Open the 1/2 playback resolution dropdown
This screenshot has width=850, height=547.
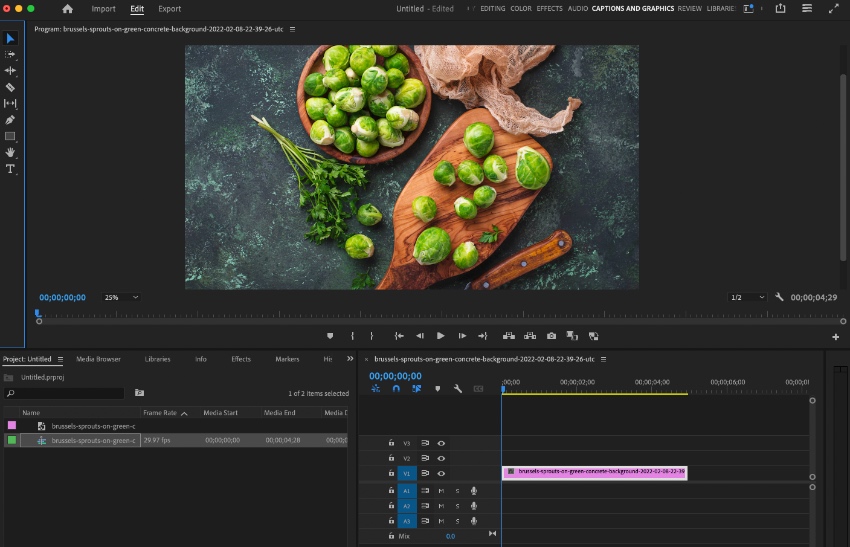[x=747, y=297]
